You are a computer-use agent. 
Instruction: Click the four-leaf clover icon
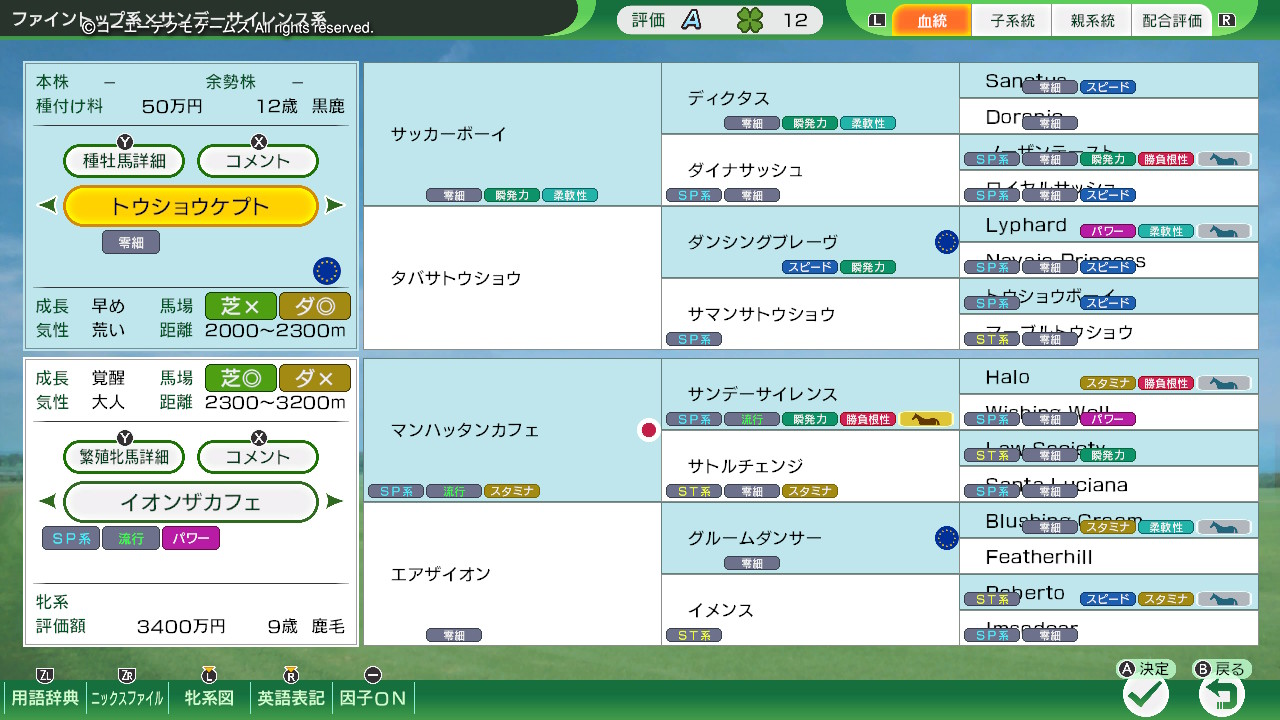[748, 20]
